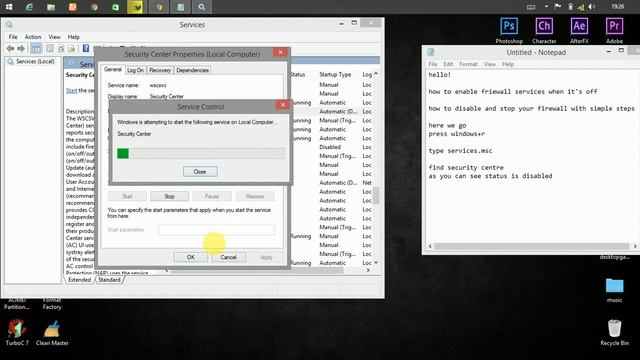
Task: Open the Photoshop desktop shortcut
Action: 509,30
